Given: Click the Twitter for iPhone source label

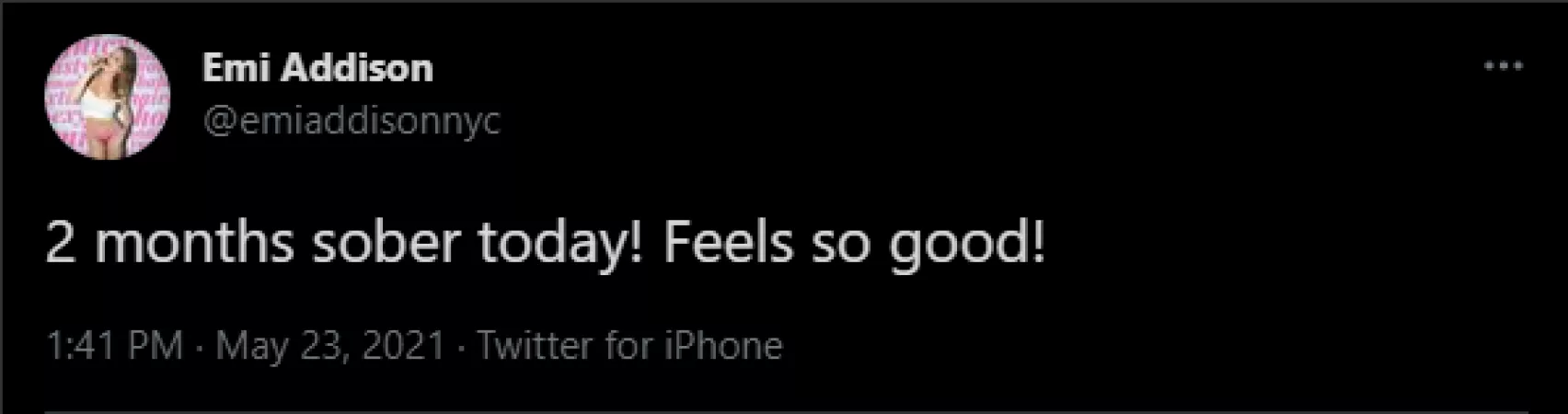Looking at the screenshot, I should coord(629,346).
